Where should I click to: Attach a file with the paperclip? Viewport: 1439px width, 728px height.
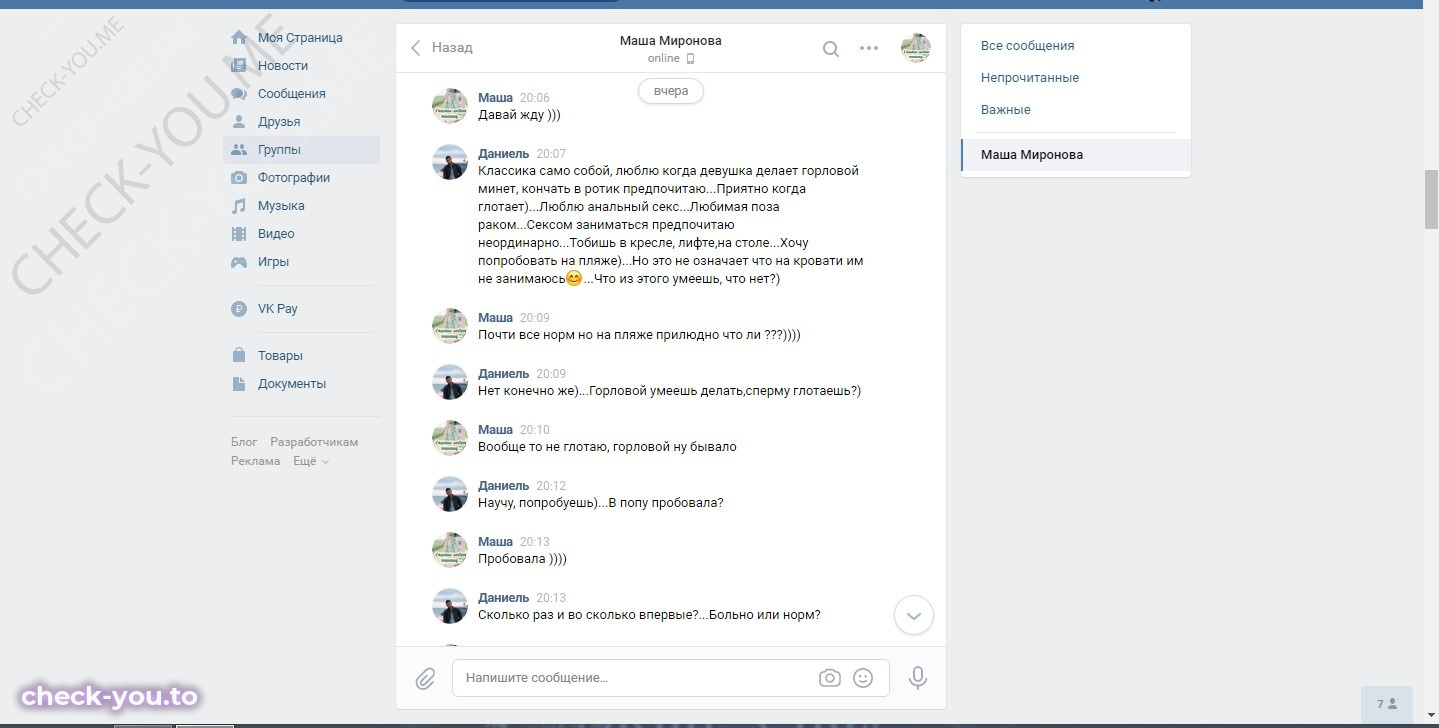[x=425, y=679]
